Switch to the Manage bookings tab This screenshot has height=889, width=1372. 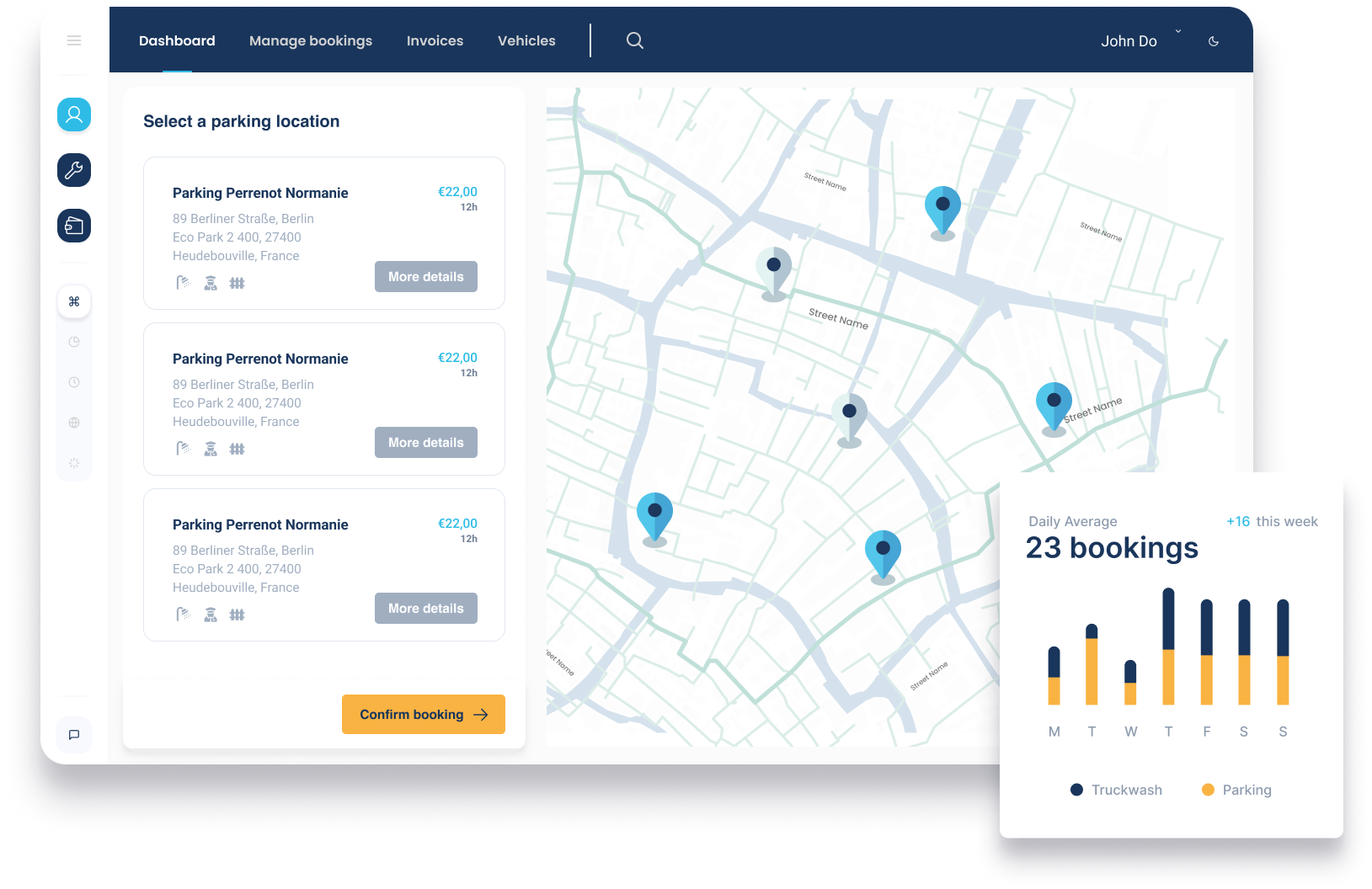tap(311, 40)
